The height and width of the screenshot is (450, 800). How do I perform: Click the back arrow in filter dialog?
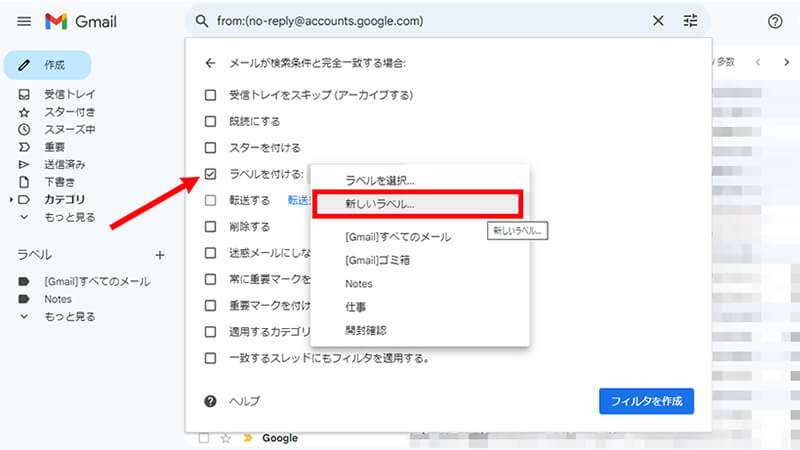[x=210, y=63]
